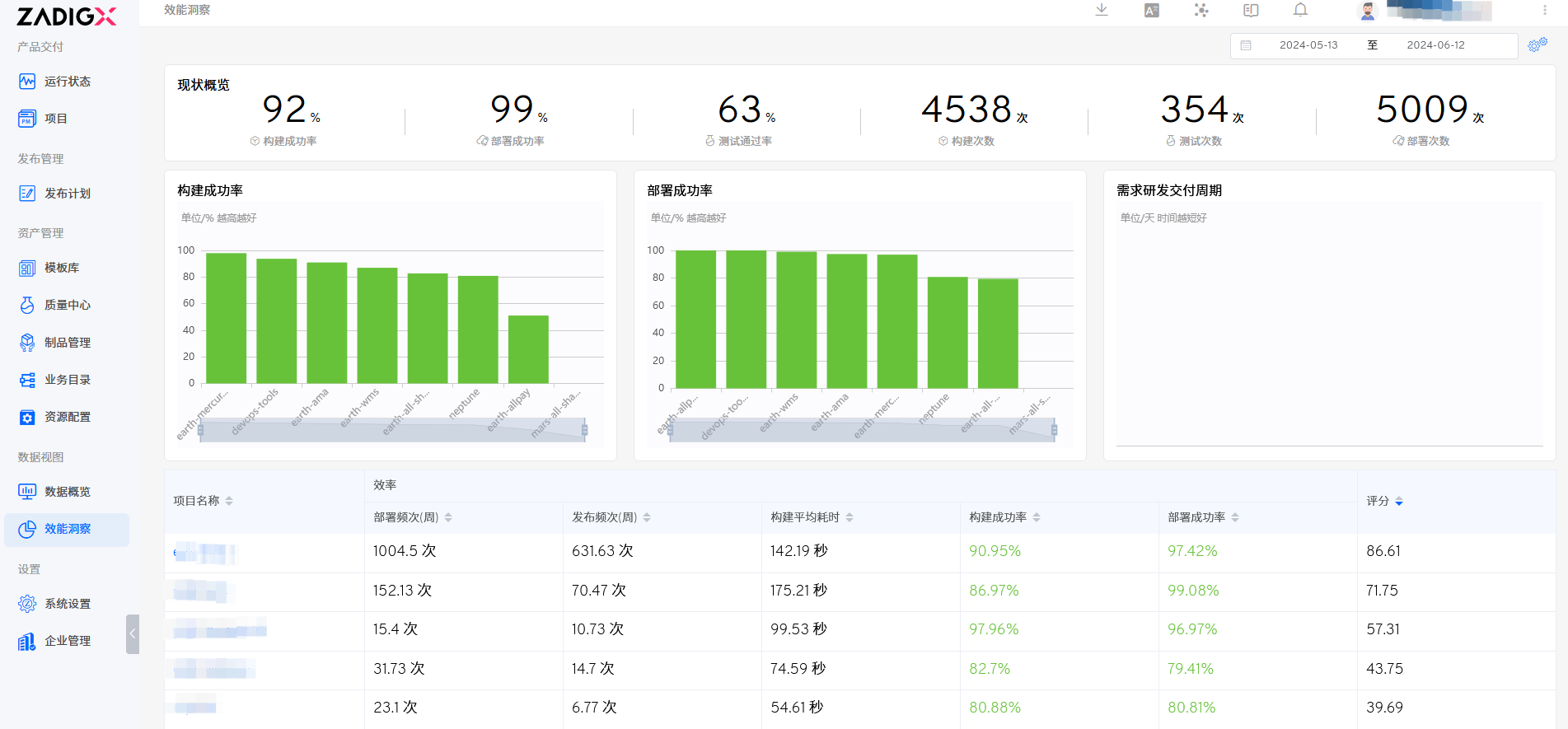
Task: Select the end date 2024-06-12
Action: point(1435,45)
